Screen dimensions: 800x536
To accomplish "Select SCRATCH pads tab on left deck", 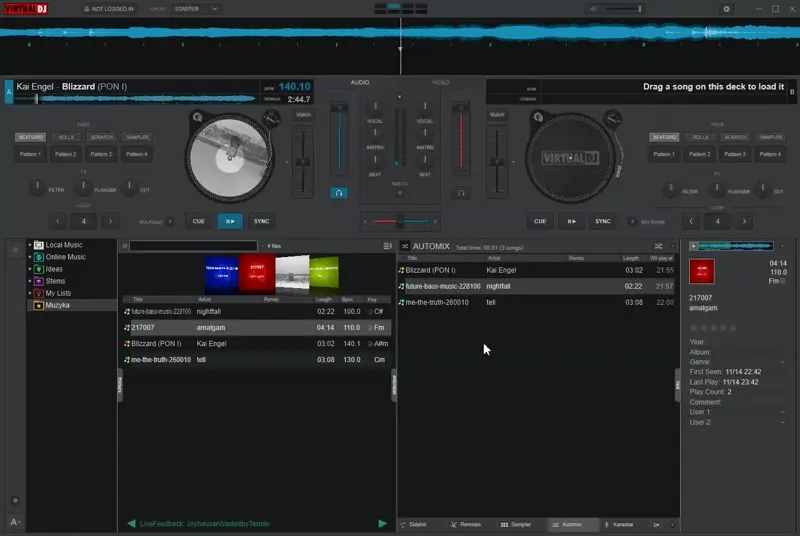I will pyautogui.click(x=102, y=137).
